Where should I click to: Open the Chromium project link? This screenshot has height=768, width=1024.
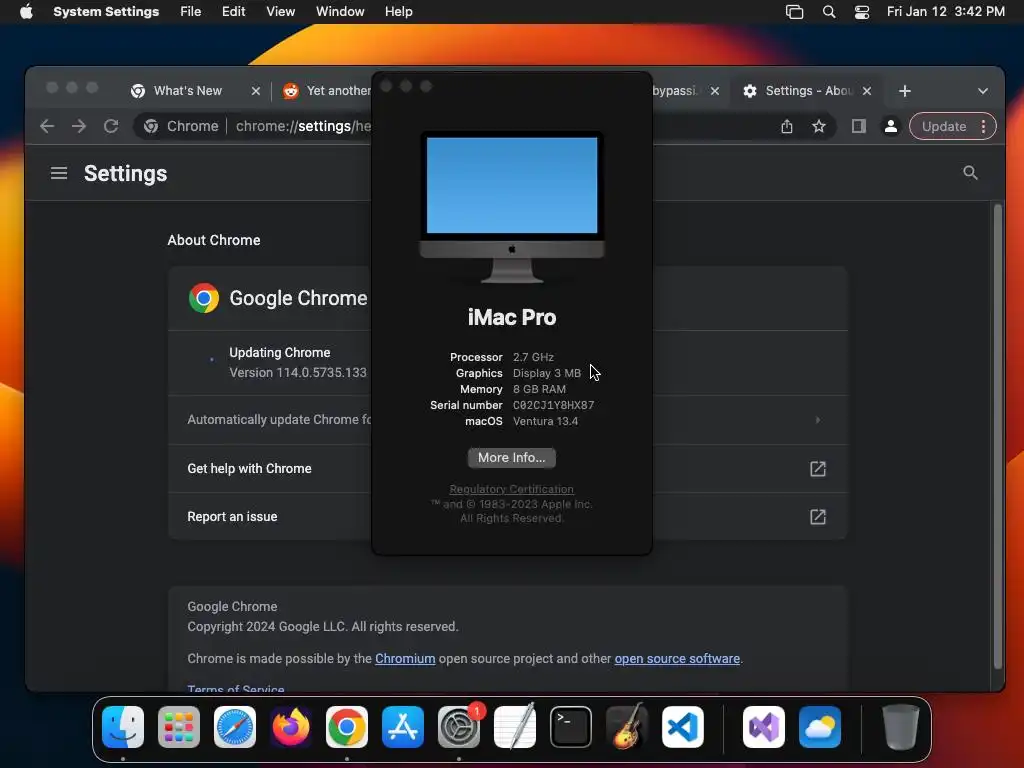click(405, 658)
